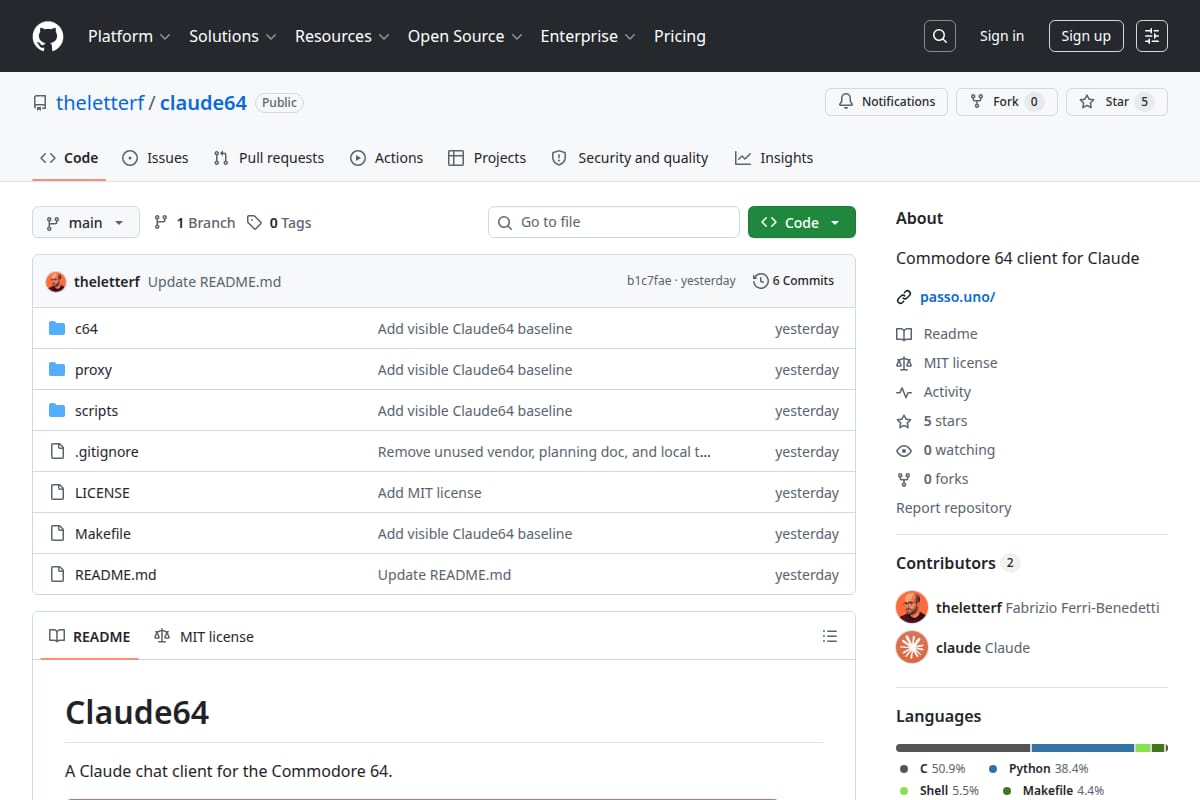Switch to the Issues tab
Screen dimensions: 1200x800
pyautogui.click(x=155, y=158)
